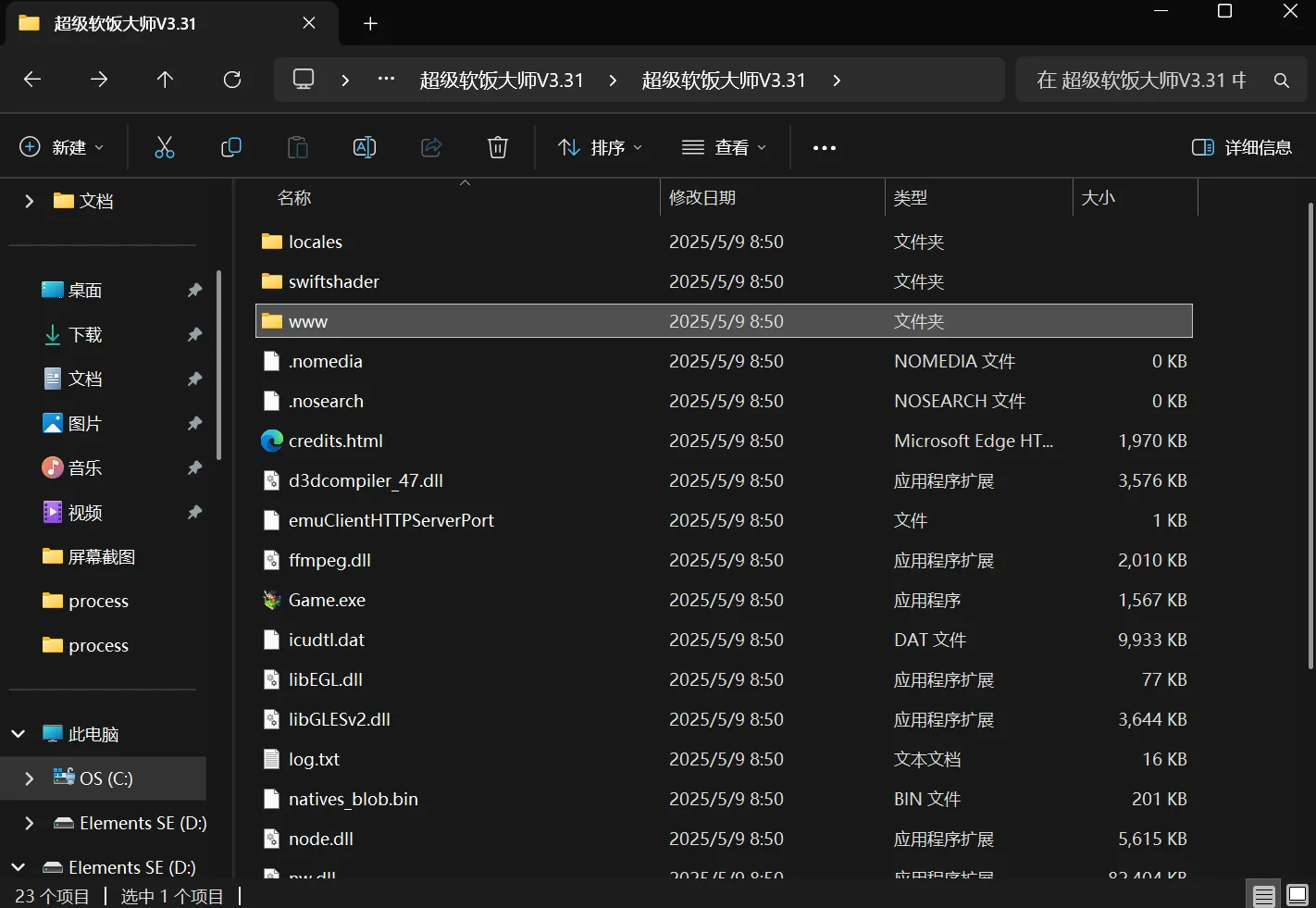Open a new tab with plus button
Image resolution: width=1316 pixels, height=908 pixels.
pos(370,23)
